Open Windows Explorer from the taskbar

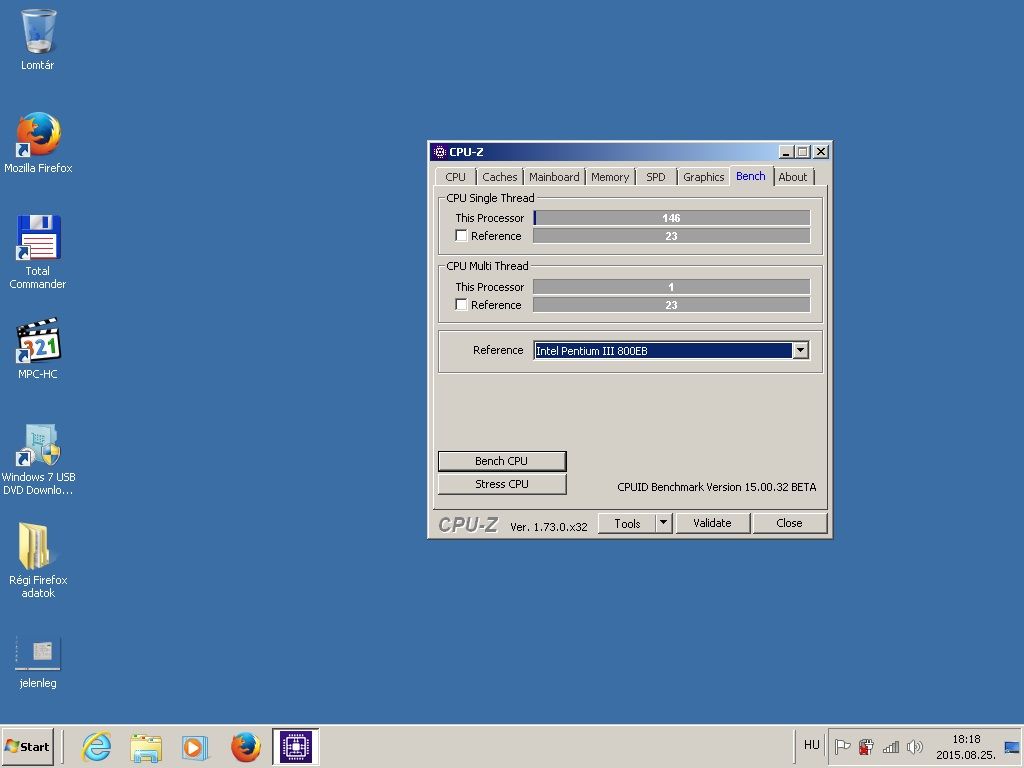pyautogui.click(x=146, y=746)
